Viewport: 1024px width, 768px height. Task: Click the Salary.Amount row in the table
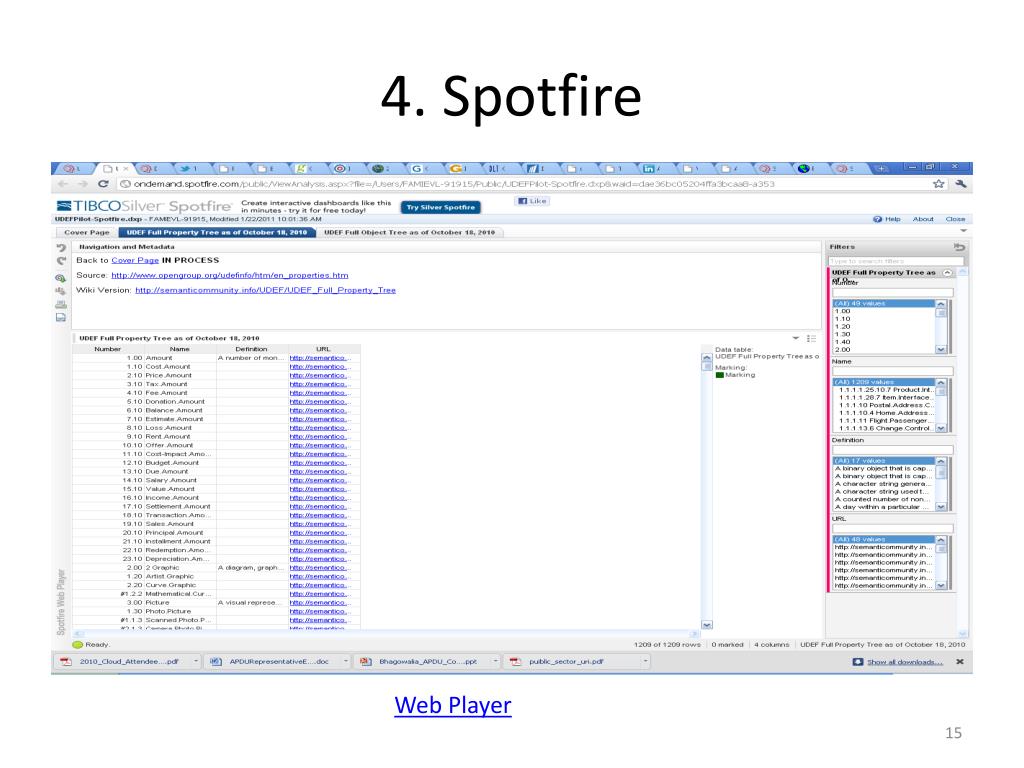click(x=217, y=480)
